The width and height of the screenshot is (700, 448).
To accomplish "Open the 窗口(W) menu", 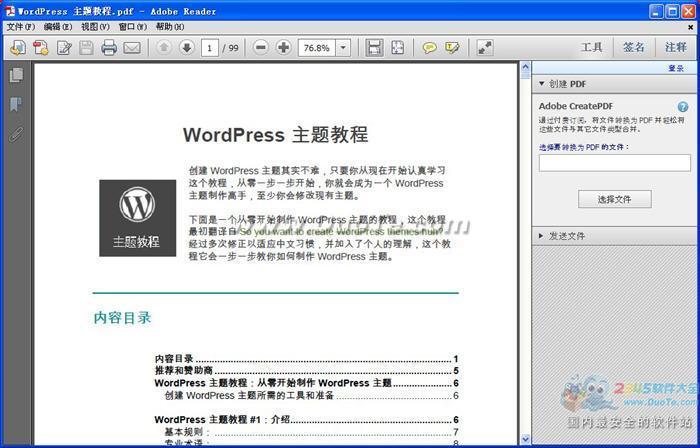I will (x=132, y=27).
